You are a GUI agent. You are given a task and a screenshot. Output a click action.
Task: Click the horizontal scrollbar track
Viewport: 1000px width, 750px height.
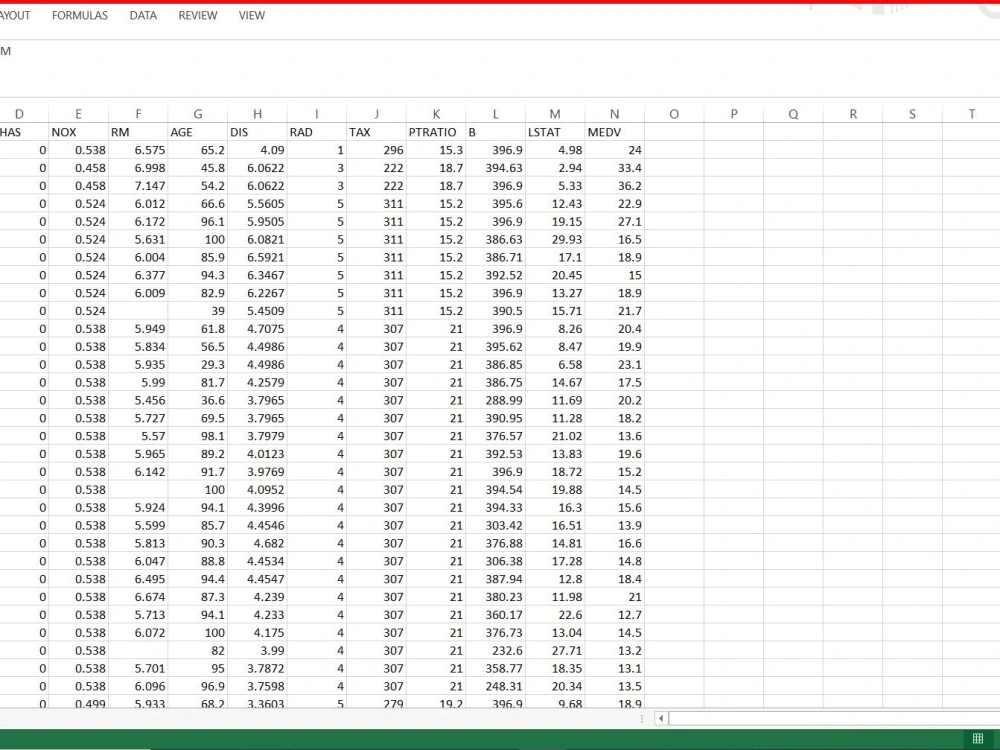coord(834,718)
